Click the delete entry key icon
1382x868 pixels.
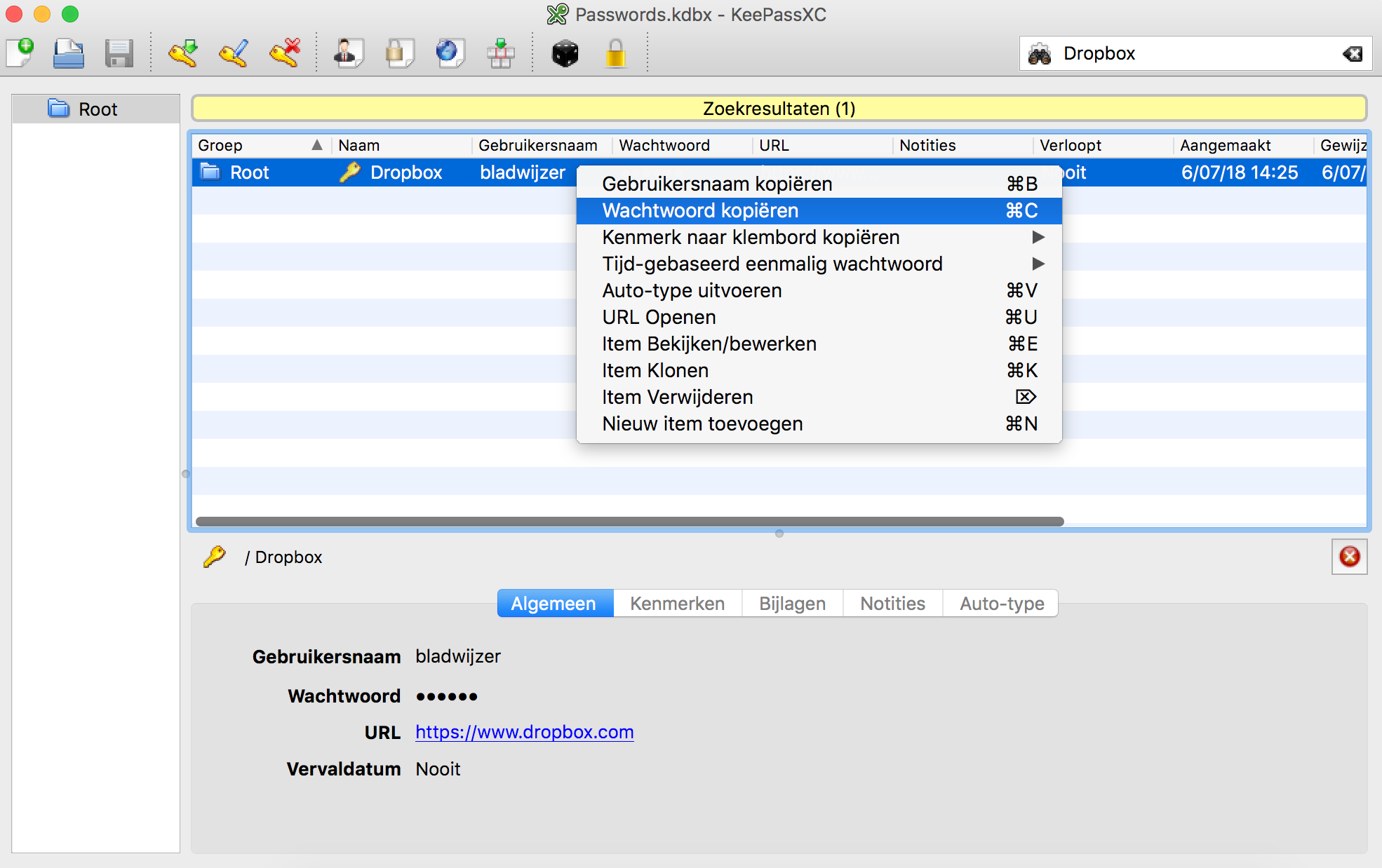285,53
